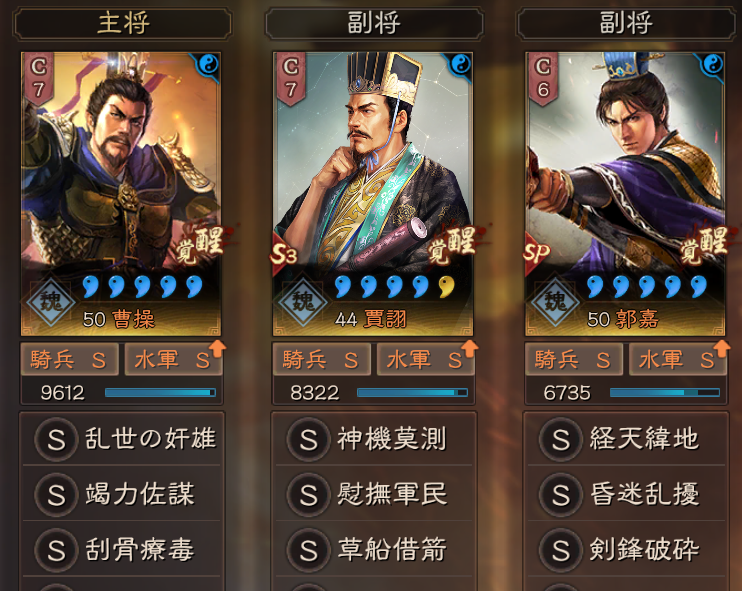
Task: Open 賈詡's general portrait card
Action: point(373,194)
